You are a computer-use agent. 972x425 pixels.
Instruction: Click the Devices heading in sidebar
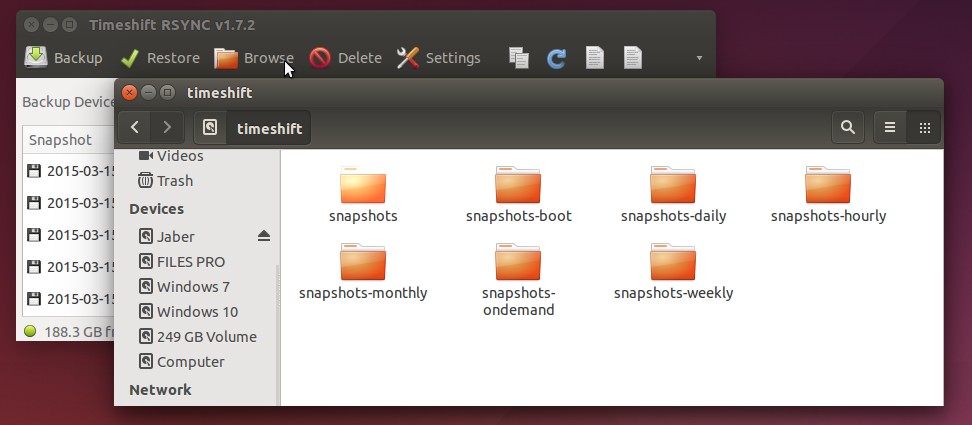click(x=156, y=209)
